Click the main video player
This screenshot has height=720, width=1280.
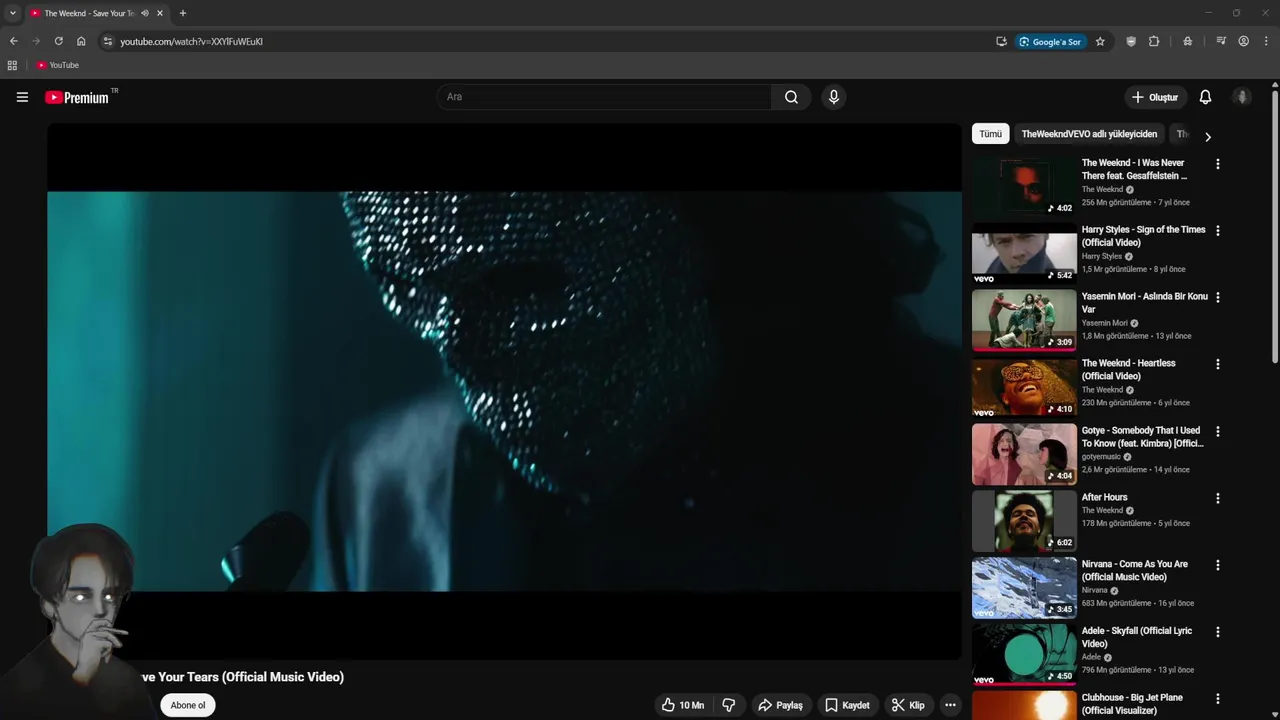504,391
